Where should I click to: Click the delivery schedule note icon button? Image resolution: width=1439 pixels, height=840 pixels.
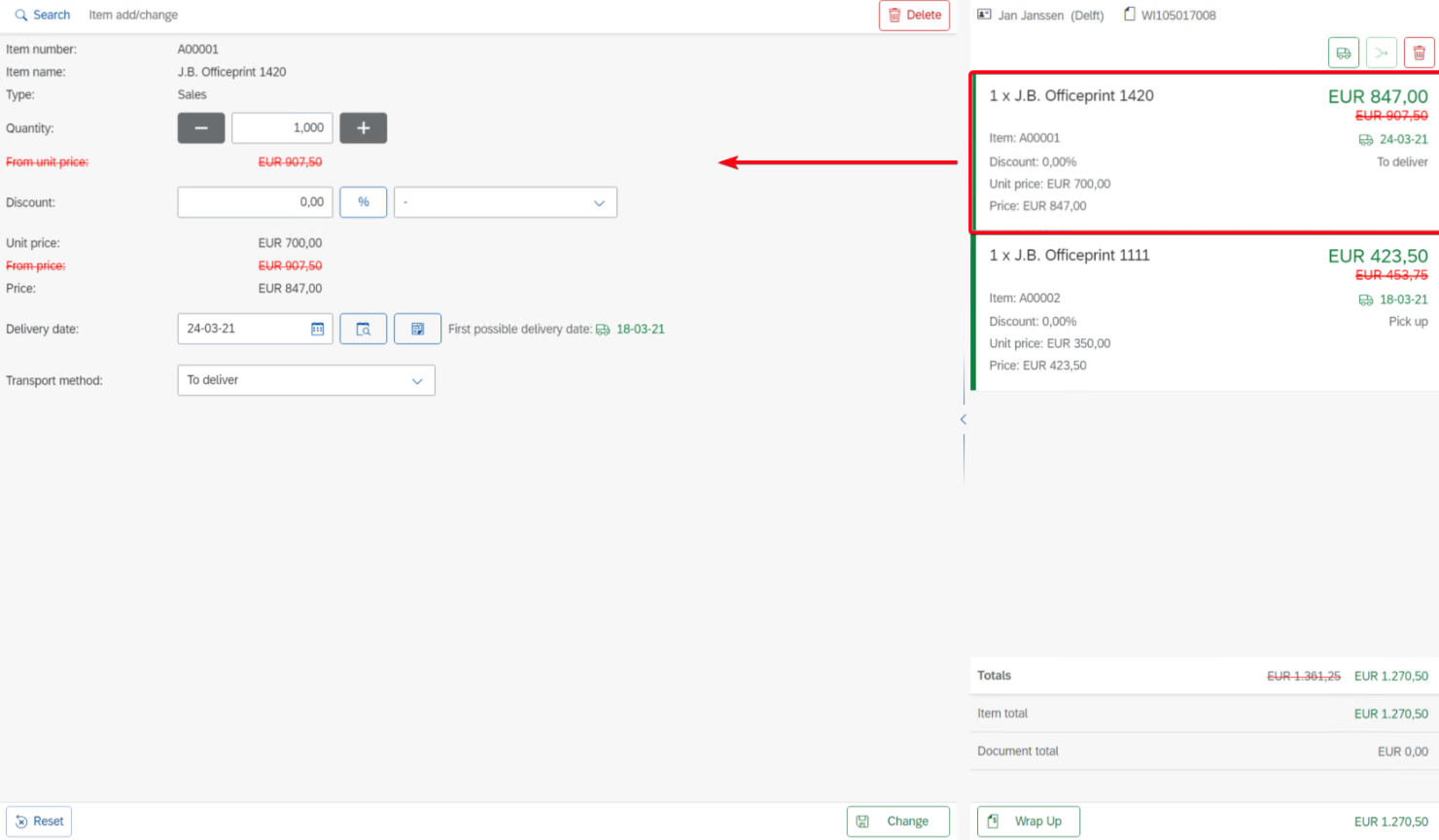417,330
